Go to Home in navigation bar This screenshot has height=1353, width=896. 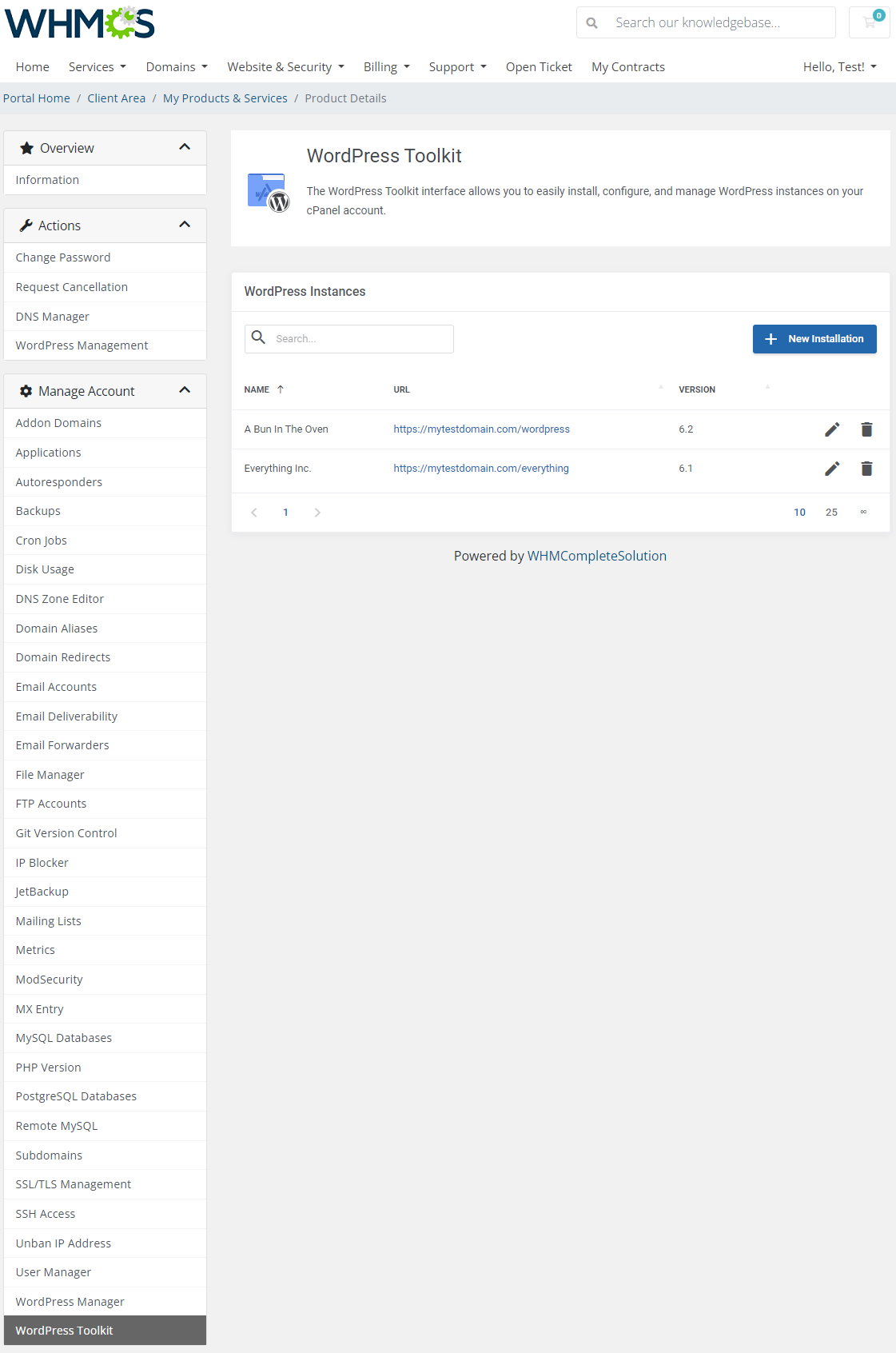pos(33,67)
